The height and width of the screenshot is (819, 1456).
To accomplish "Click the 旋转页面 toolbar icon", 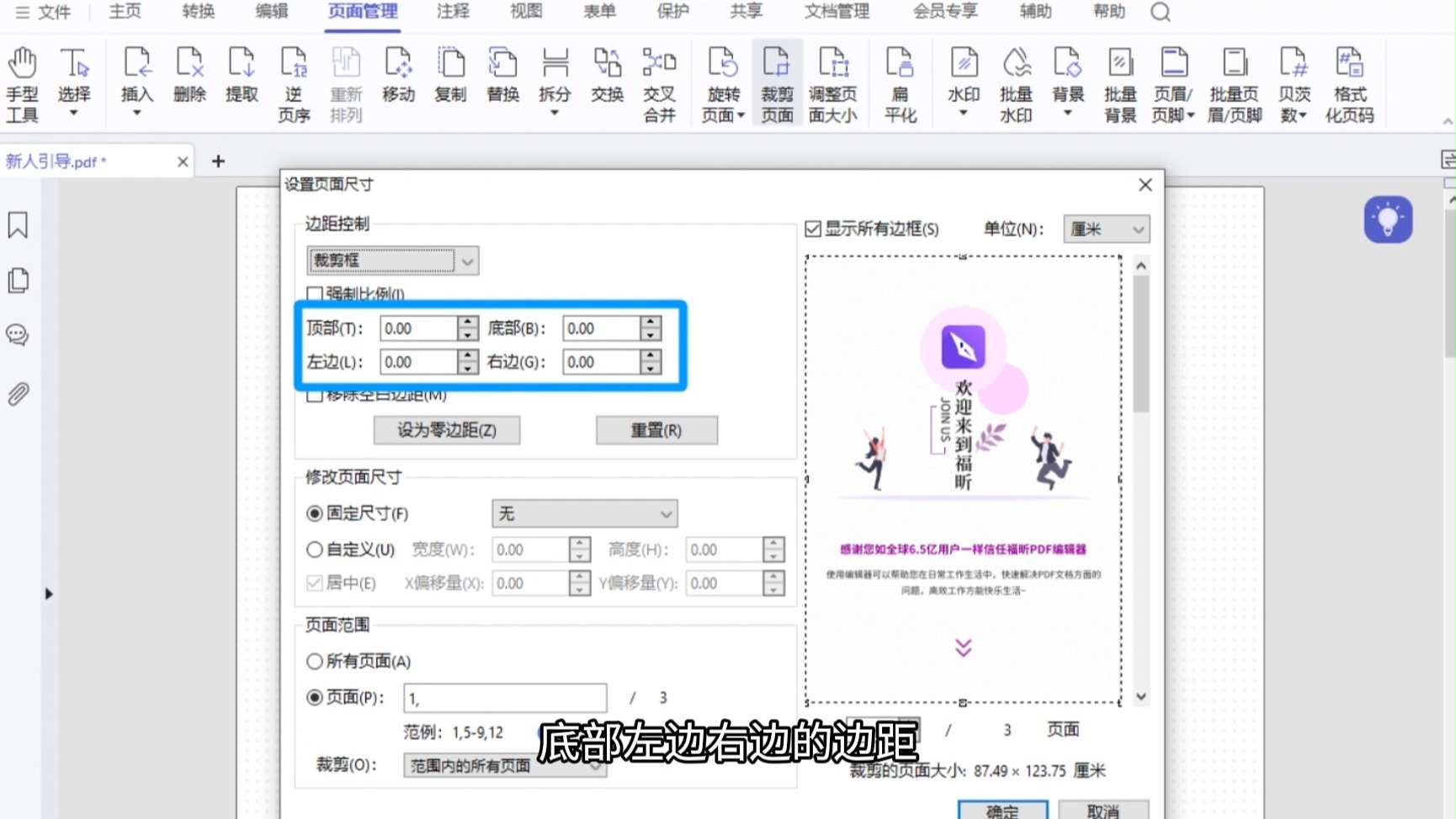I will pos(722,82).
